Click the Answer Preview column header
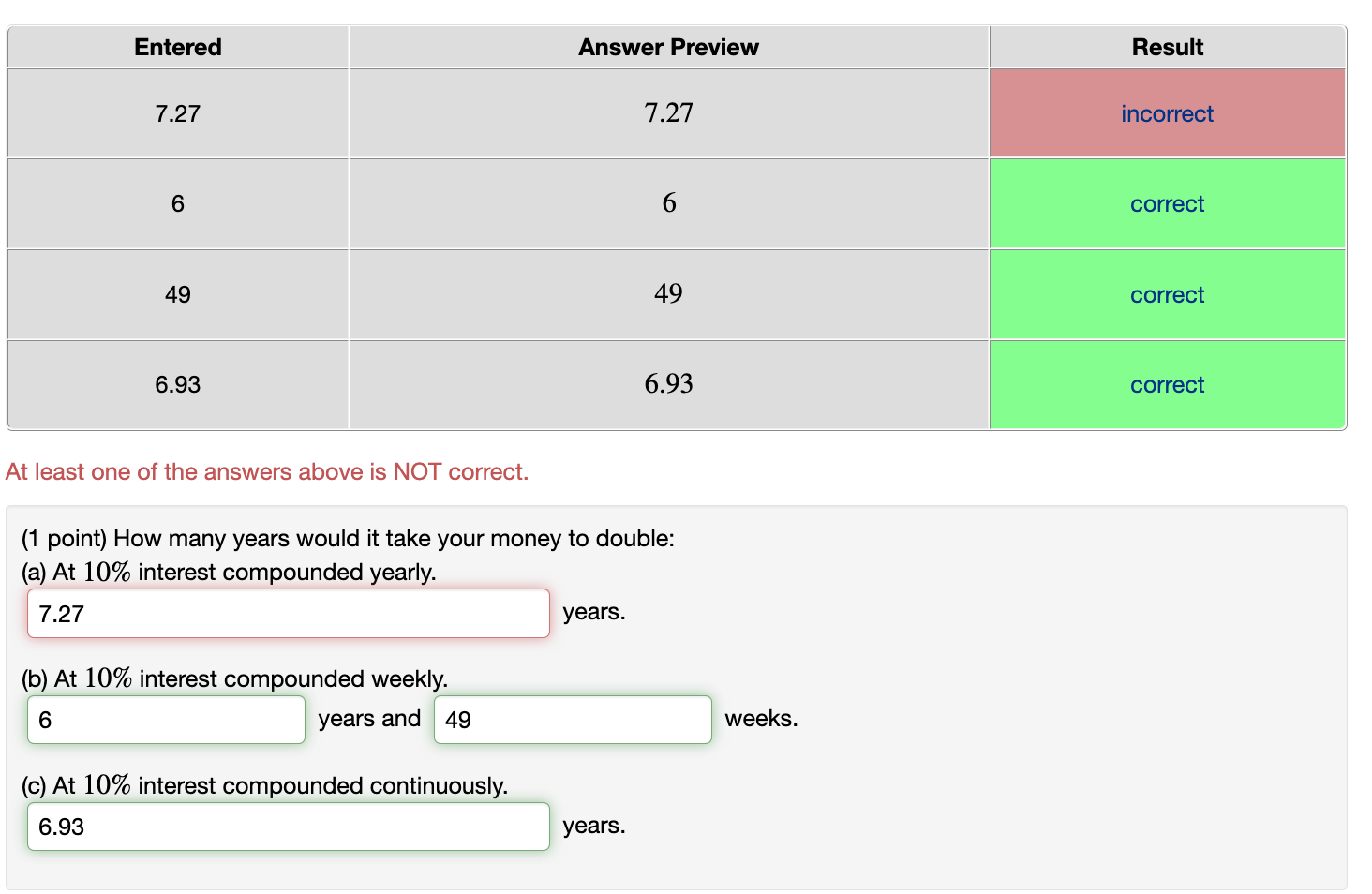The height and width of the screenshot is (894, 1372). click(668, 47)
